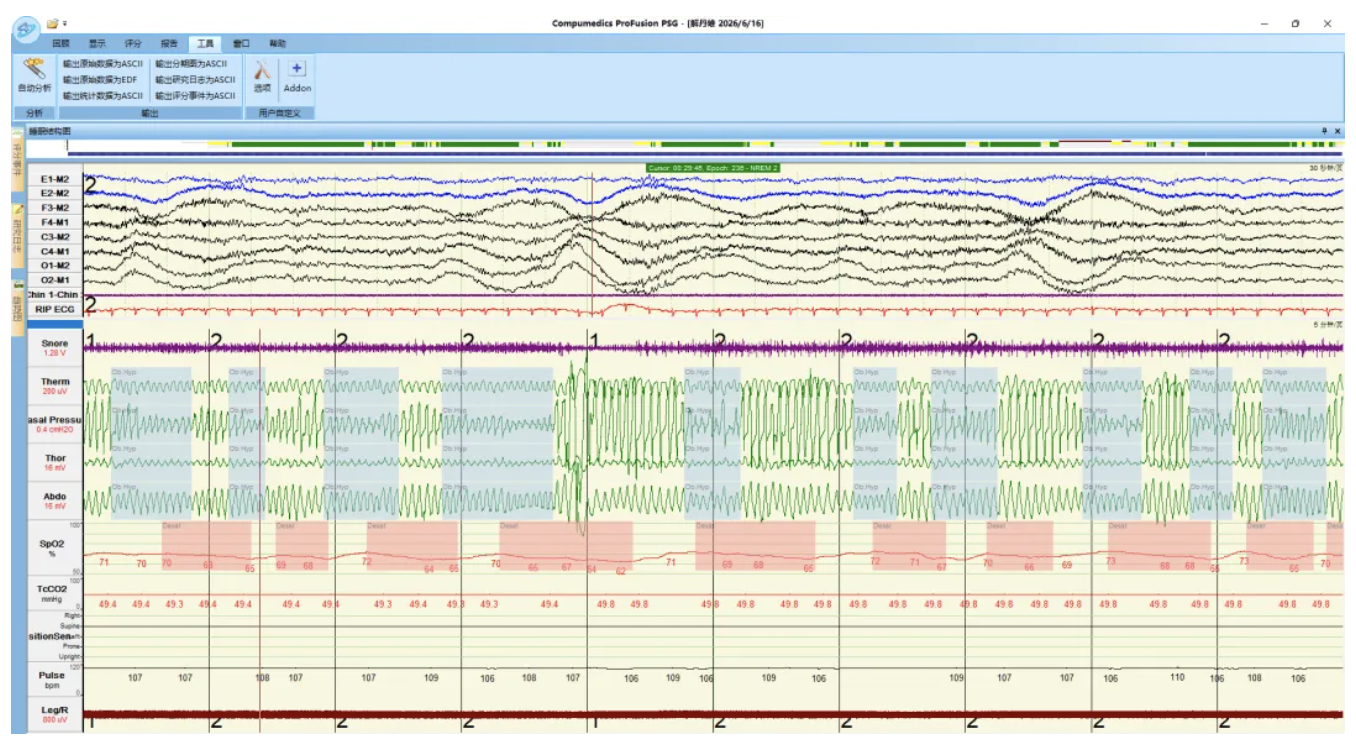Click the open folder quick access icon
The image size is (1356, 746).
[52, 22]
